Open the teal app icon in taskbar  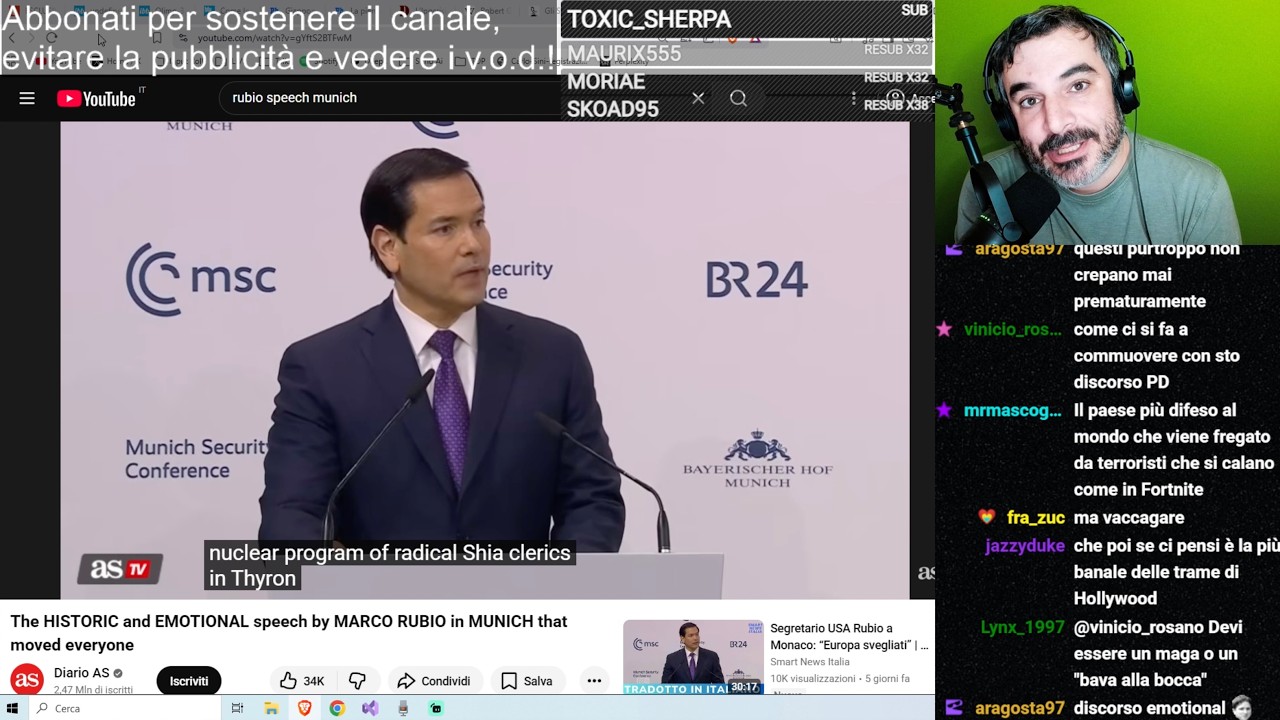(x=436, y=708)
